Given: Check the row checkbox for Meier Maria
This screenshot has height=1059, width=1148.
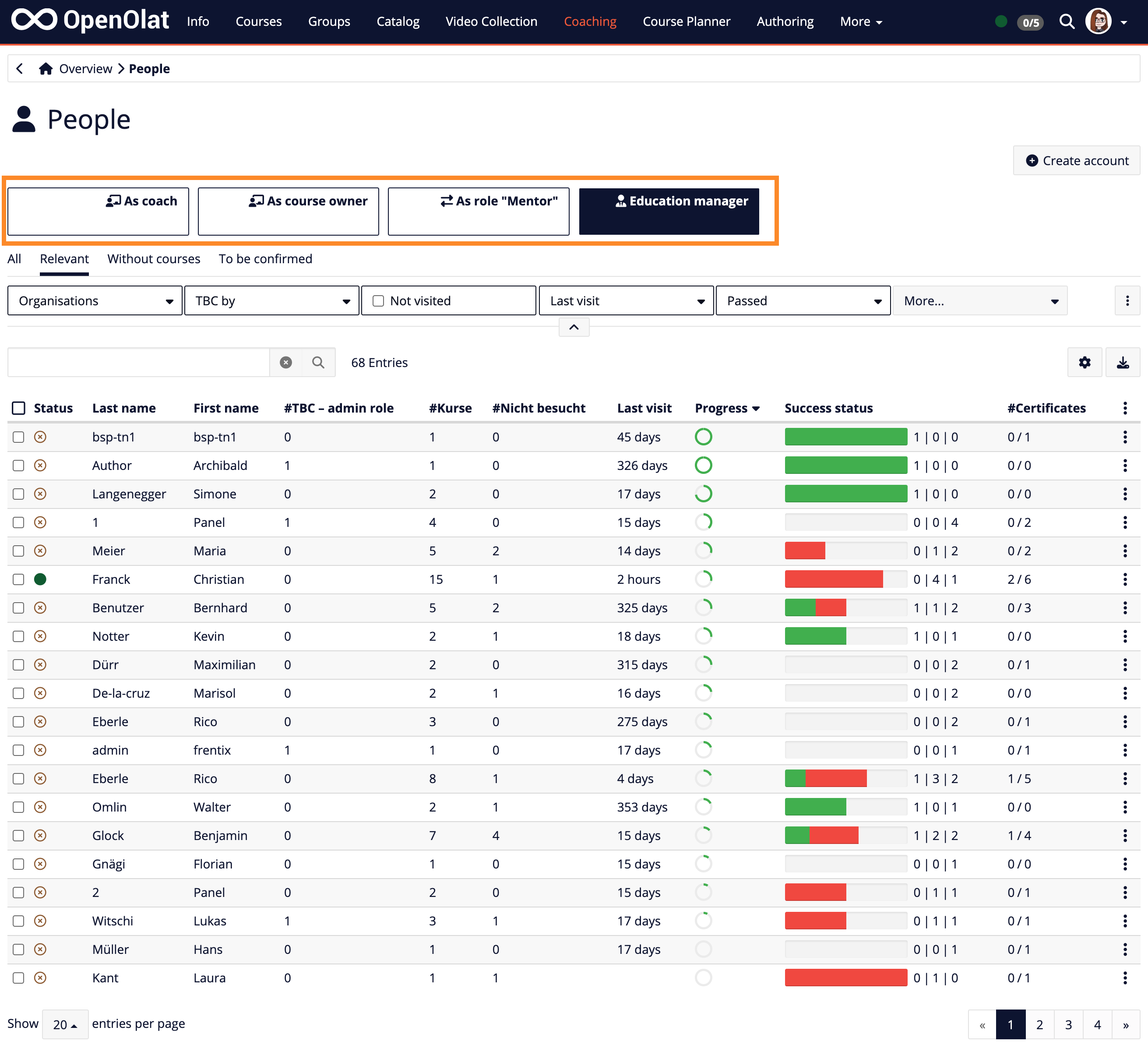Looking at the screenshot, I should tap(18, 551).
